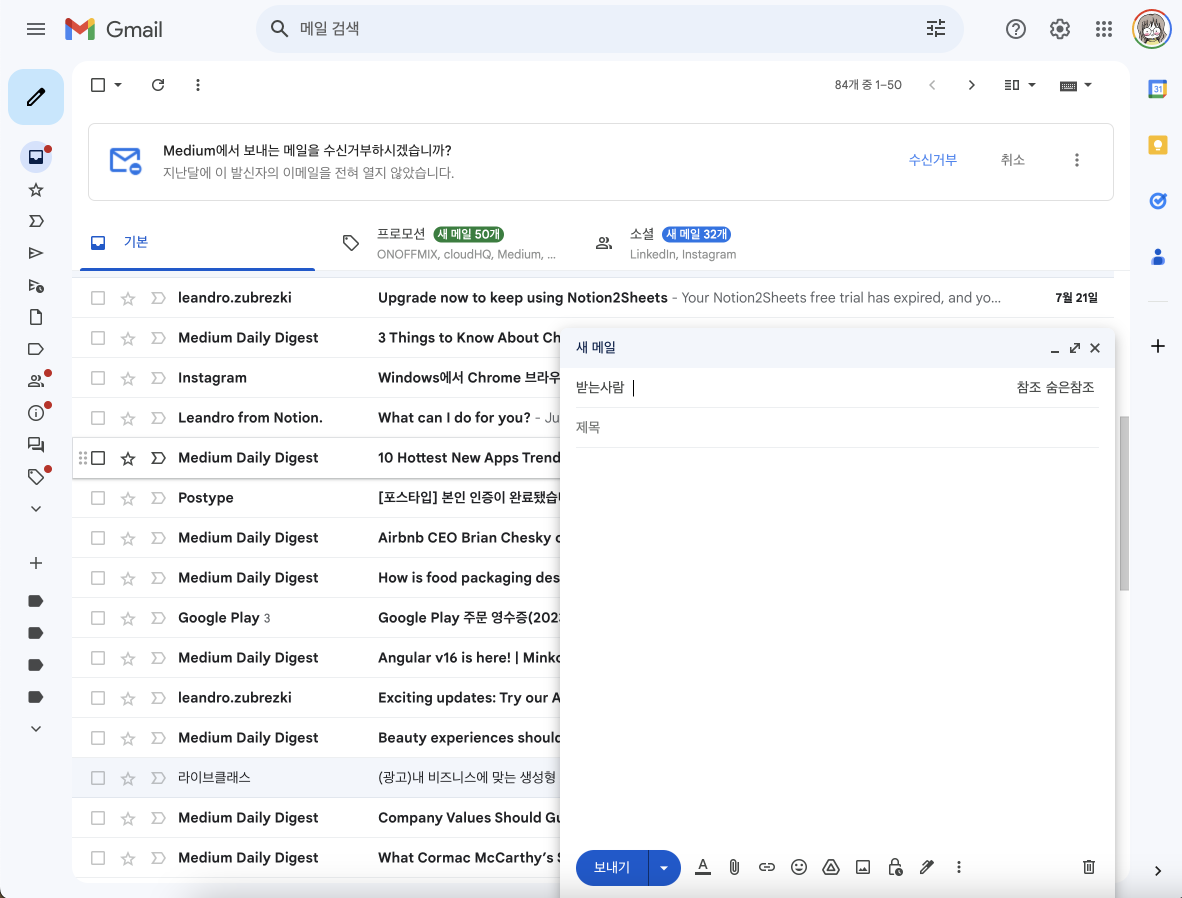
Task: Open the send options arrow beside 보내기
Action: click(664, 868)
